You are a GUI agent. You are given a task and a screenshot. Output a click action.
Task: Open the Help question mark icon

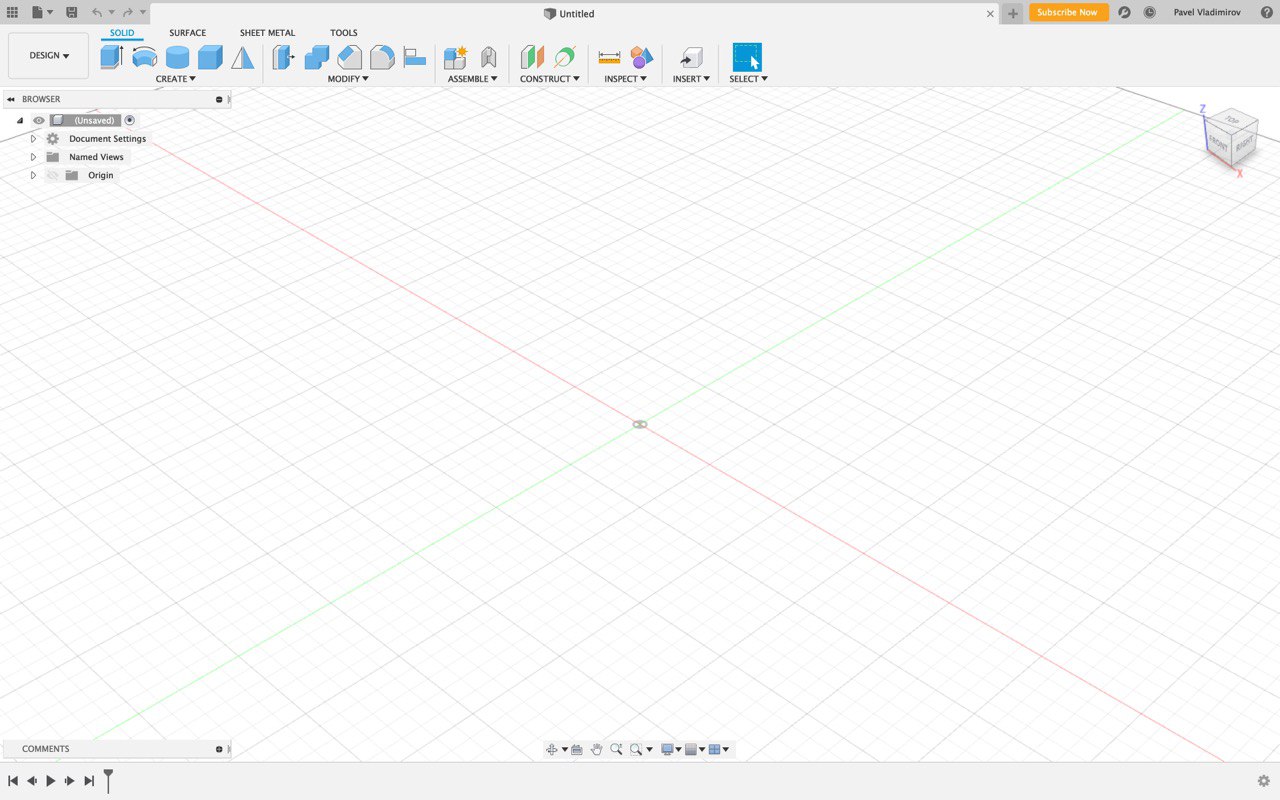[1266, 12]
